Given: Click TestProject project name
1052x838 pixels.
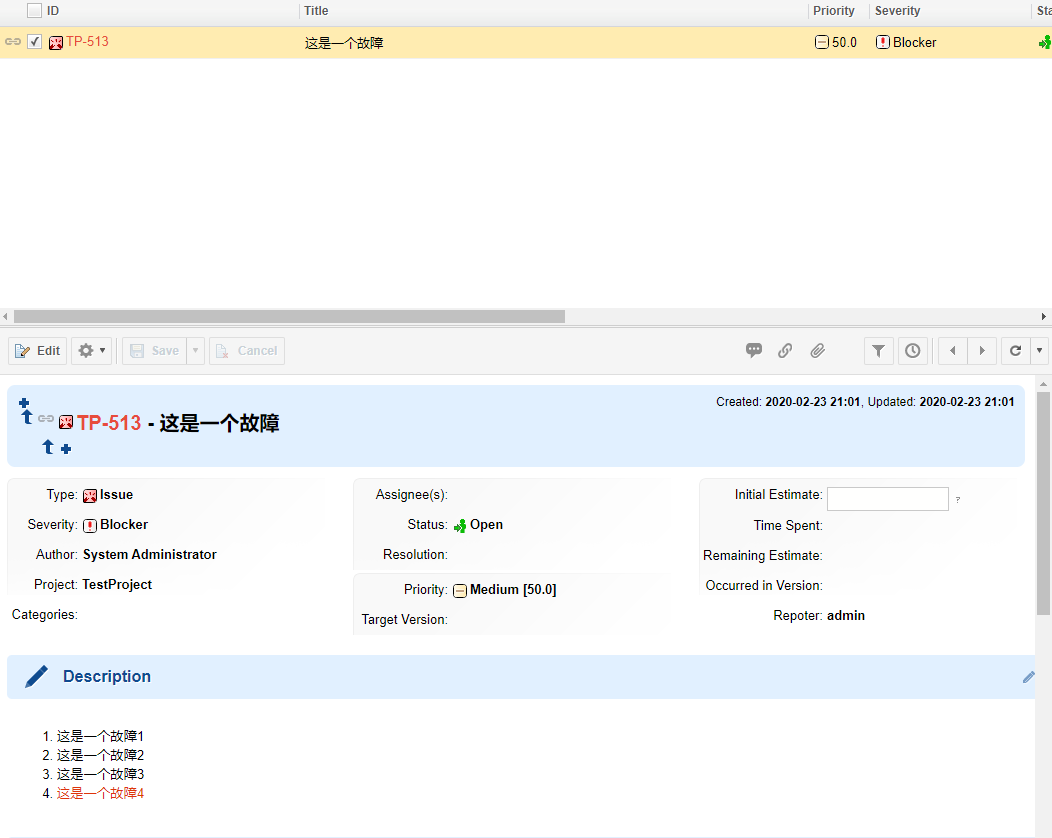Looking at the screenshot, I should (x=117, y=584).
